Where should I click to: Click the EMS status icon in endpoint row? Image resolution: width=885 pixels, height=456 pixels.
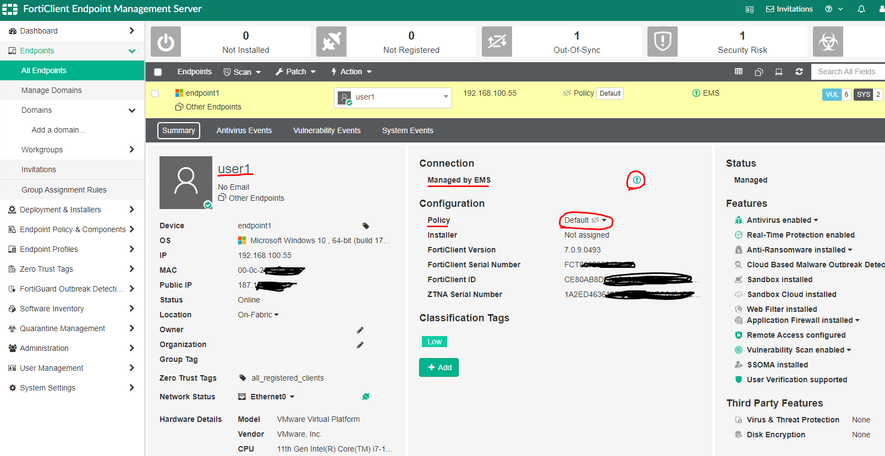(695, 93)
